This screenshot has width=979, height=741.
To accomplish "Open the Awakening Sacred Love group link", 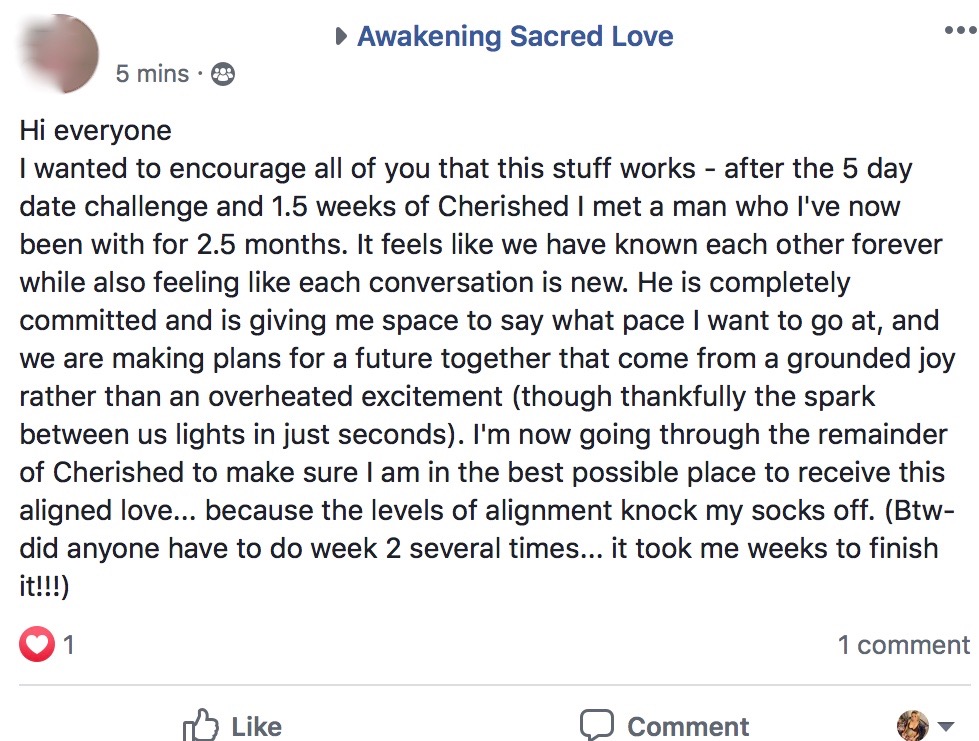I will click(x=515, y=37).
